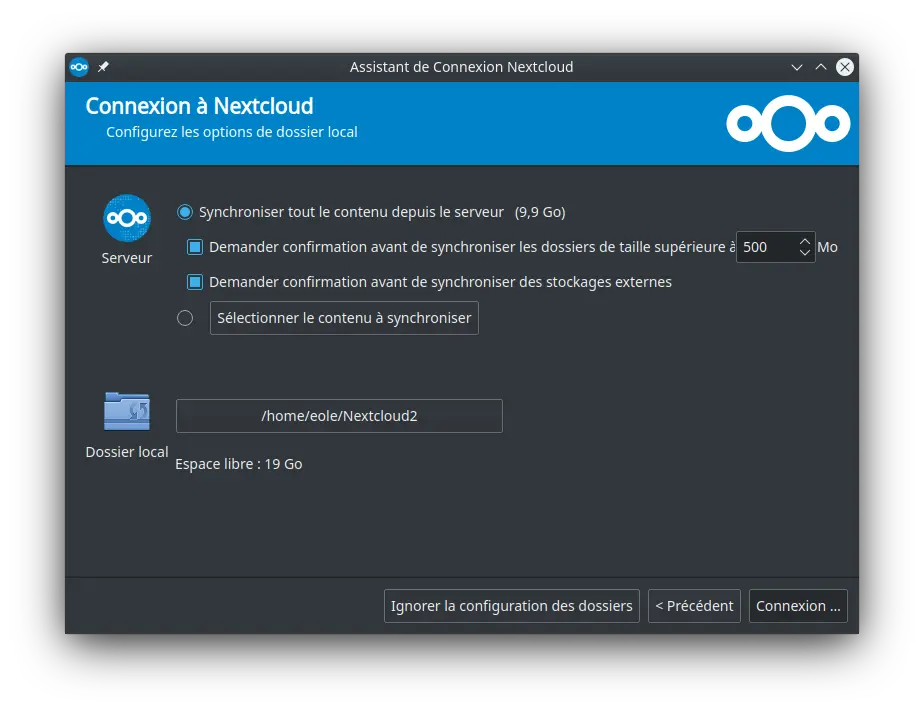Toggle confirmation for large folders checkbox
Screen dimensions: 924x711
pos(195,247)
